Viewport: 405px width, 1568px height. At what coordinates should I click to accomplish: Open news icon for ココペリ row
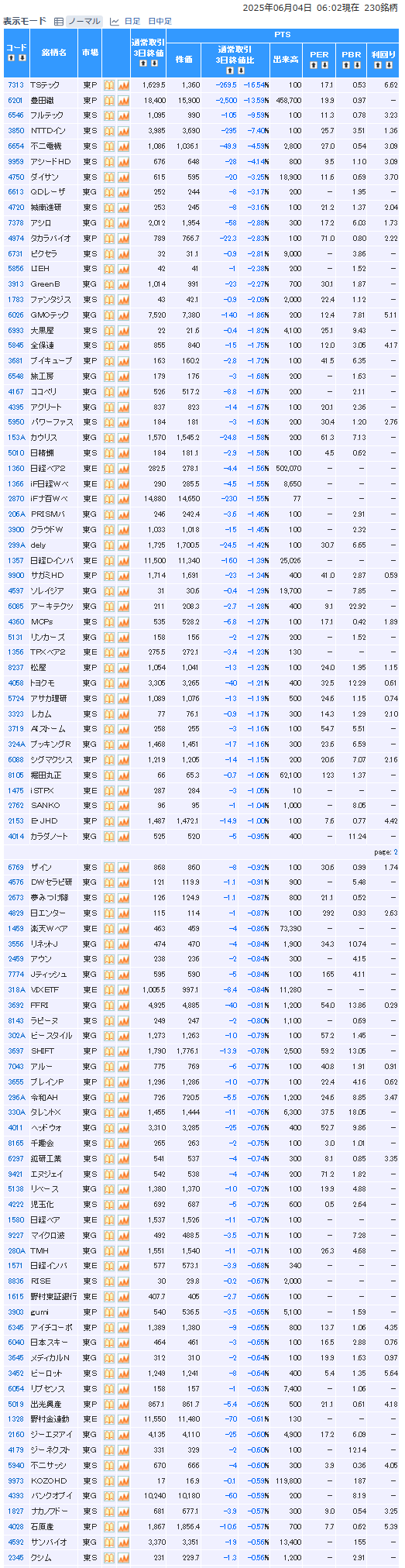pos(109,391)
